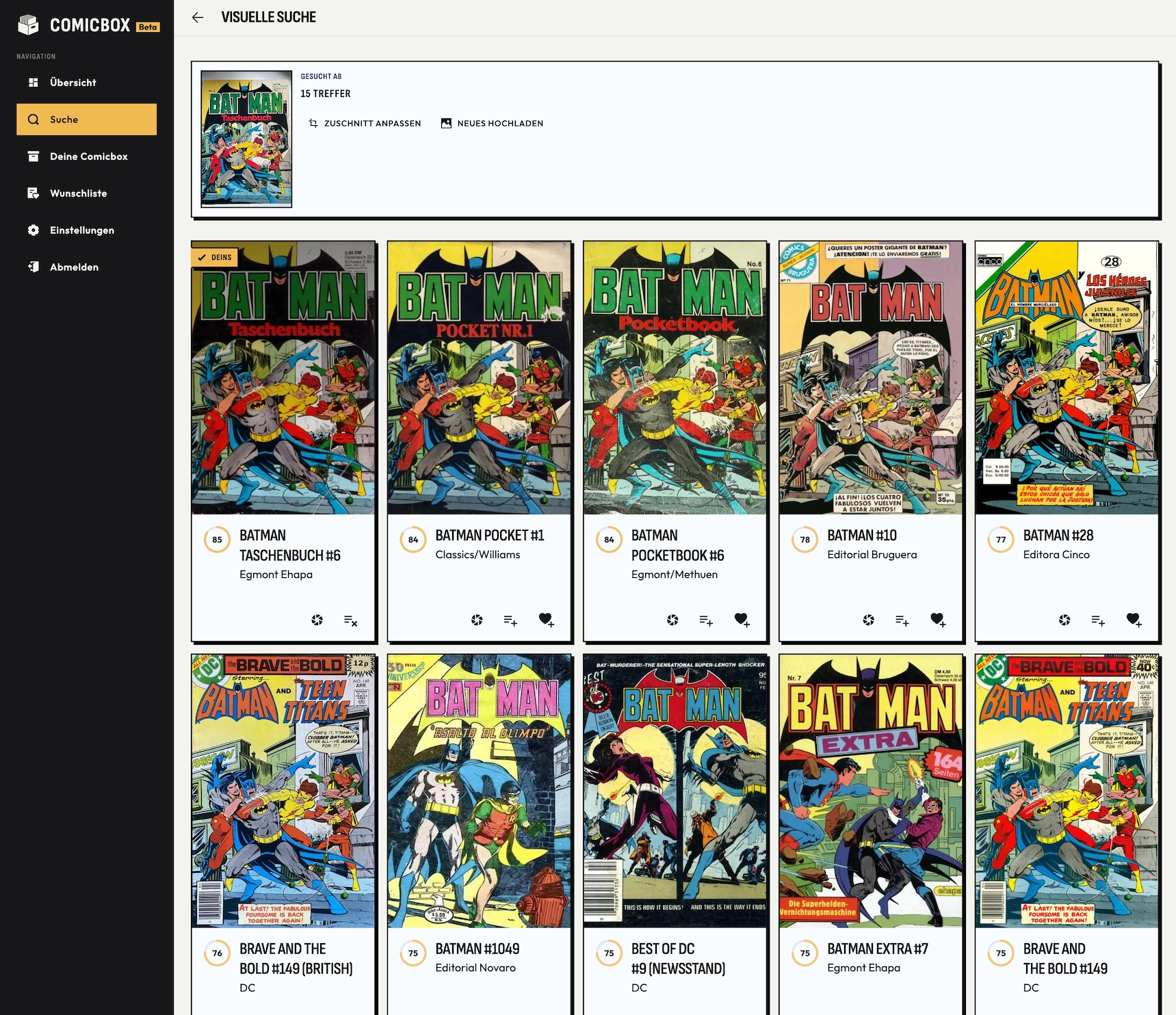Viewport: 1176px width, 1015px height.
Task: Open the Batman Pocket #1 title link
Action: 490,536
